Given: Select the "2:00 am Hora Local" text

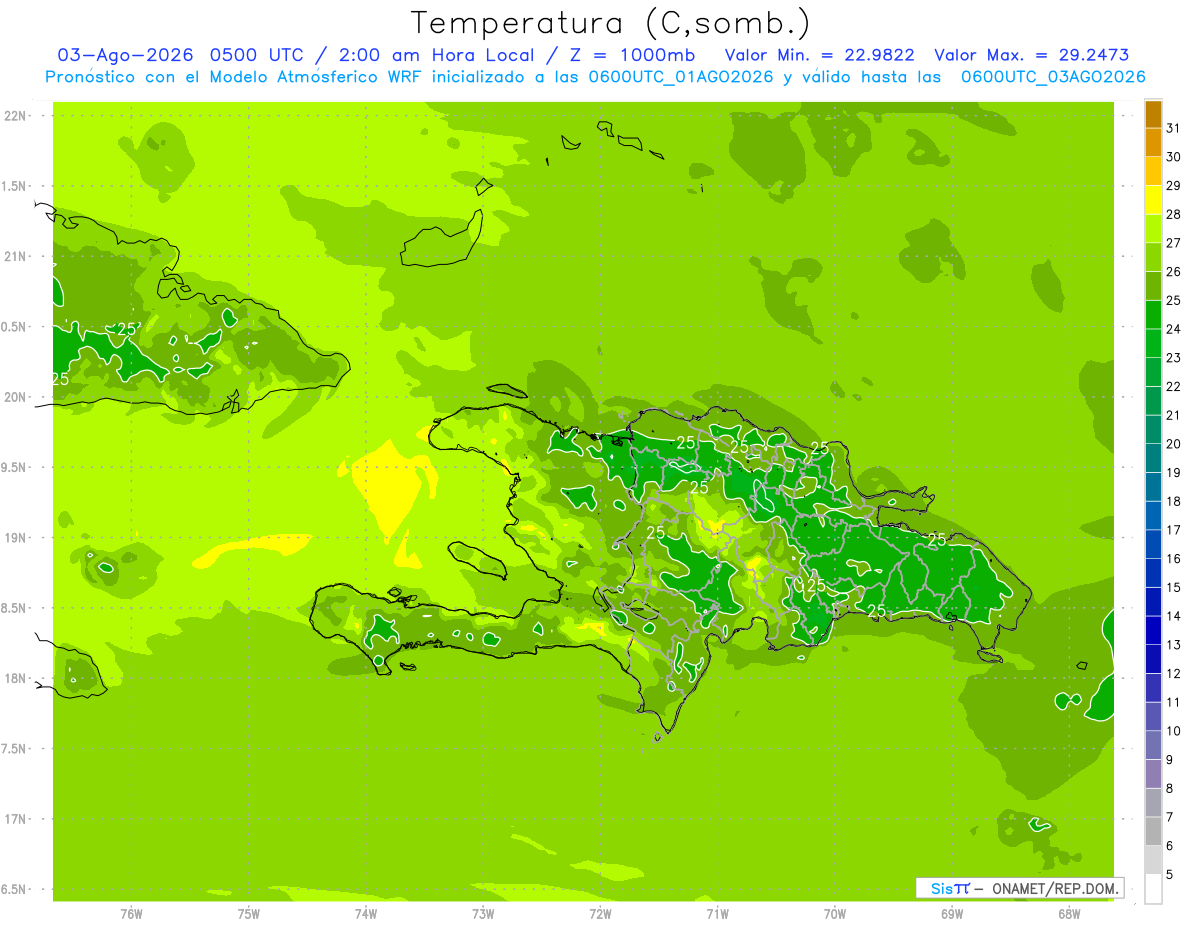Looking at the screenshot, I should [x=438, y=55].
